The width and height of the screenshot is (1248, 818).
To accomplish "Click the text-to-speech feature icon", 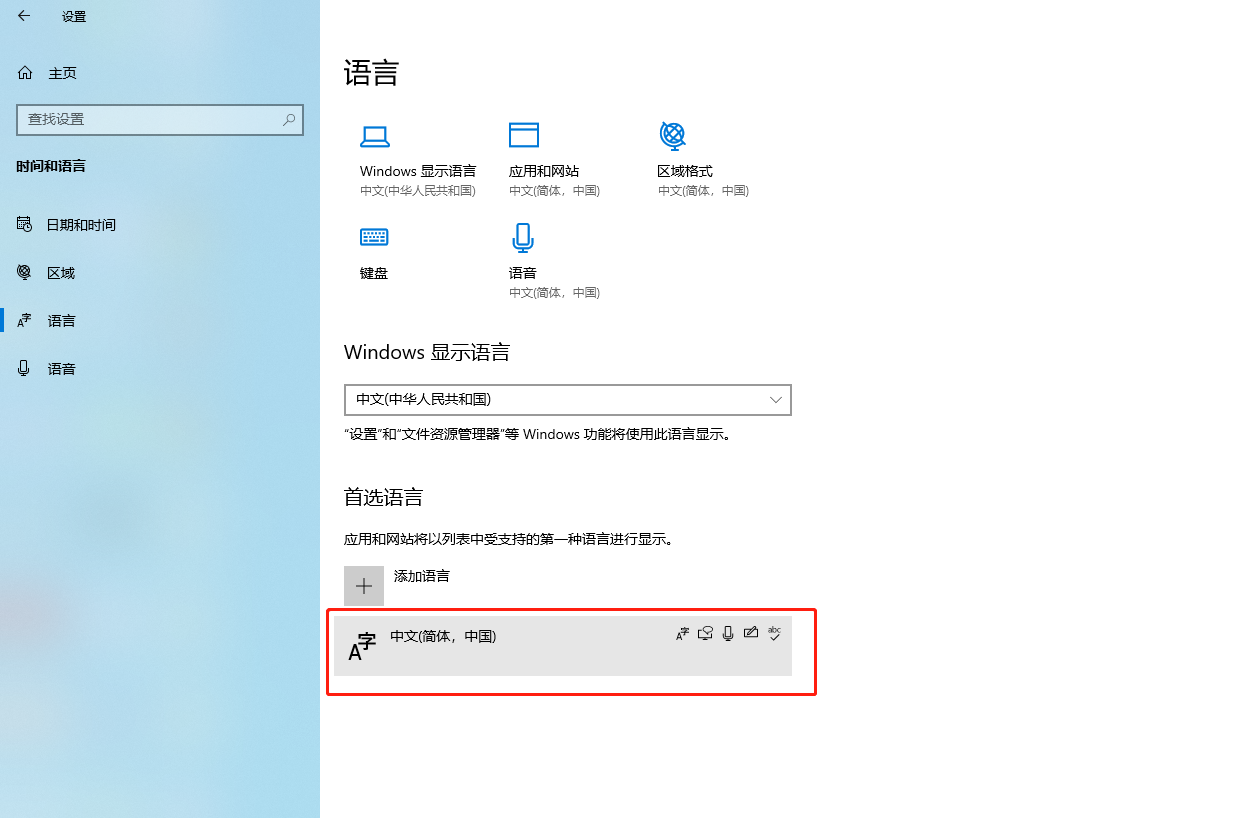I will (x=705, y=633).
